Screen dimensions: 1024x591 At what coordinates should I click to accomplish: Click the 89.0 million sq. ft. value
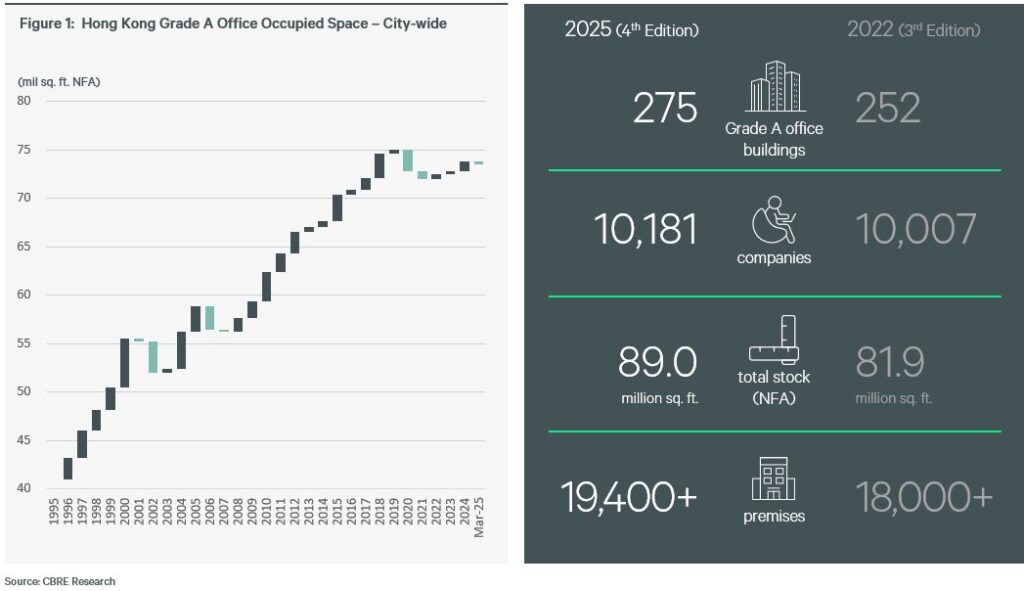tap(657, 362)
